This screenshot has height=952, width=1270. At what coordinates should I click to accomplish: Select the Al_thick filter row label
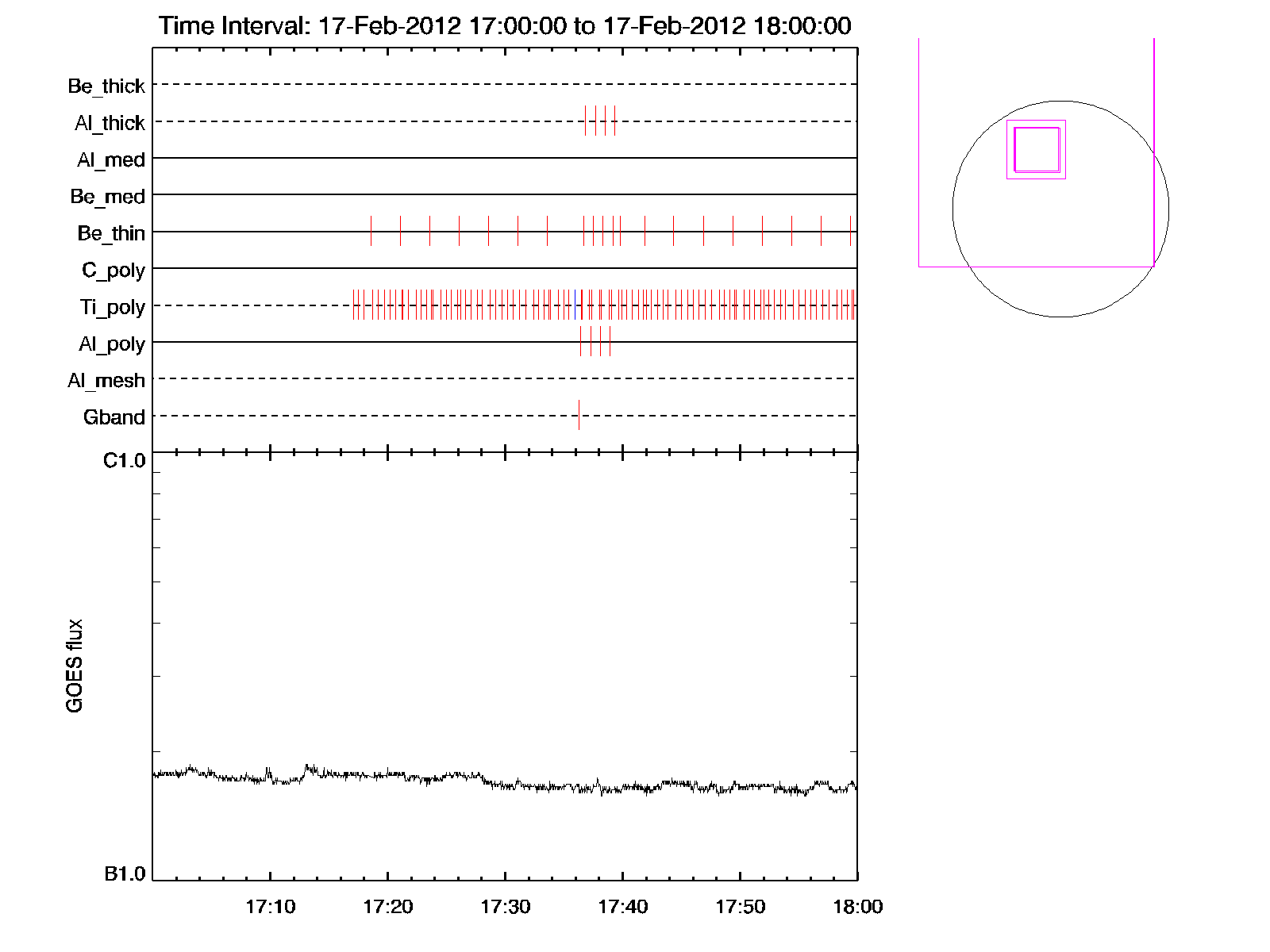(x=110, y=123)
